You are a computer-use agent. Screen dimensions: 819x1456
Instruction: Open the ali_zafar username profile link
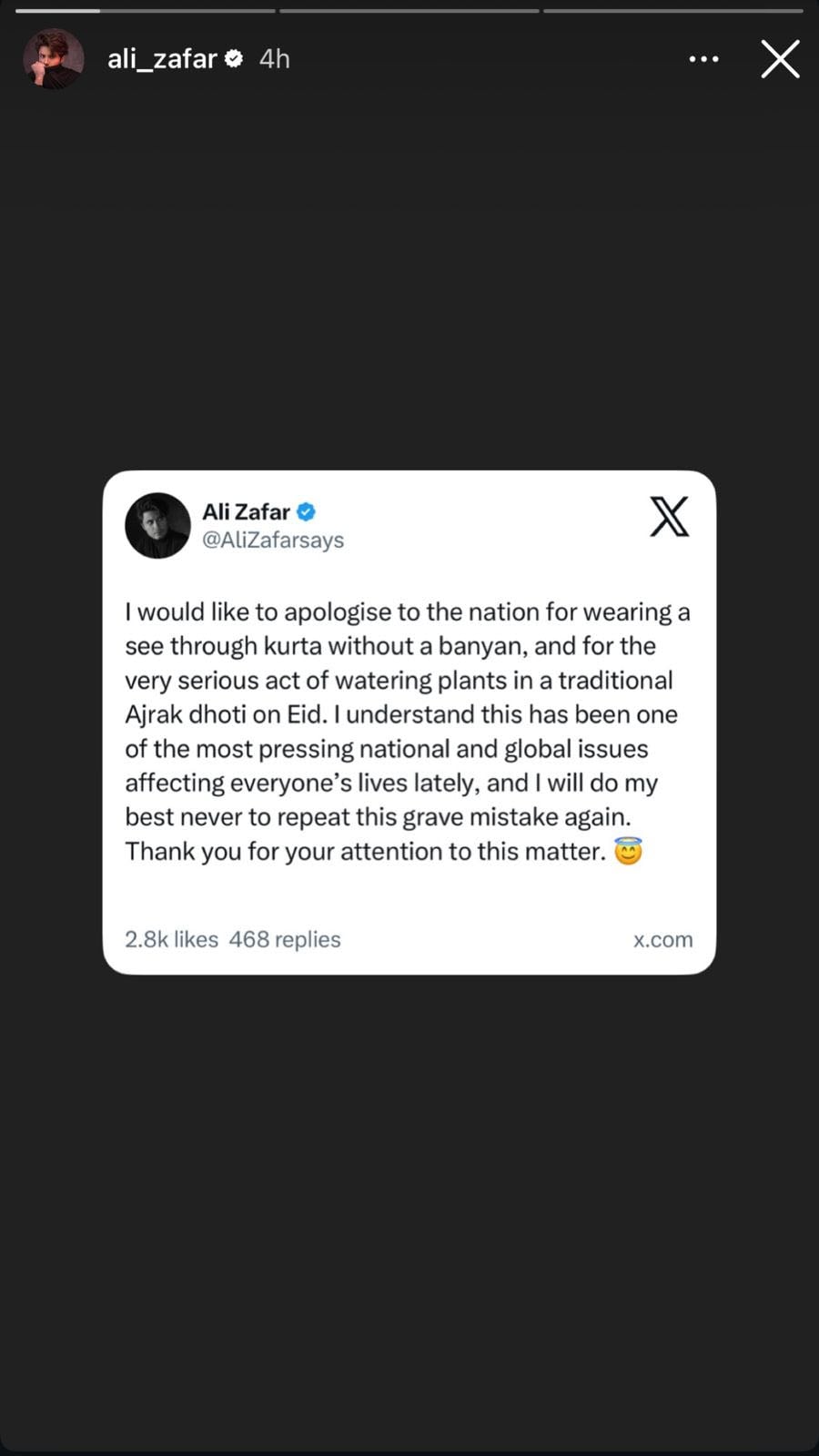point(164,58)
